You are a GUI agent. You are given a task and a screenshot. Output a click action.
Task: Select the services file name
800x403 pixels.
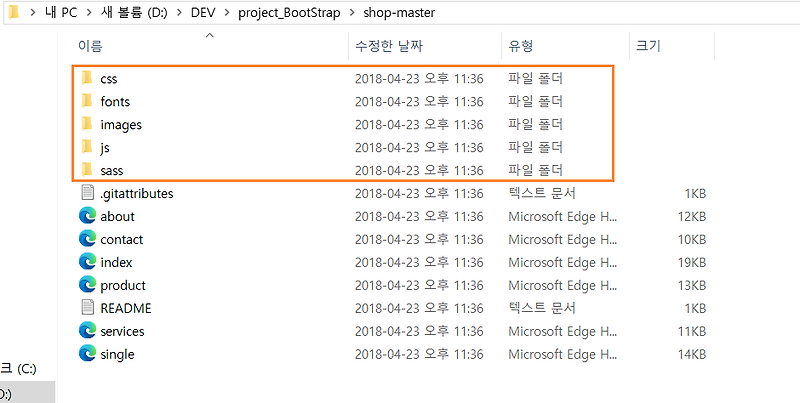tap(122, 331)
